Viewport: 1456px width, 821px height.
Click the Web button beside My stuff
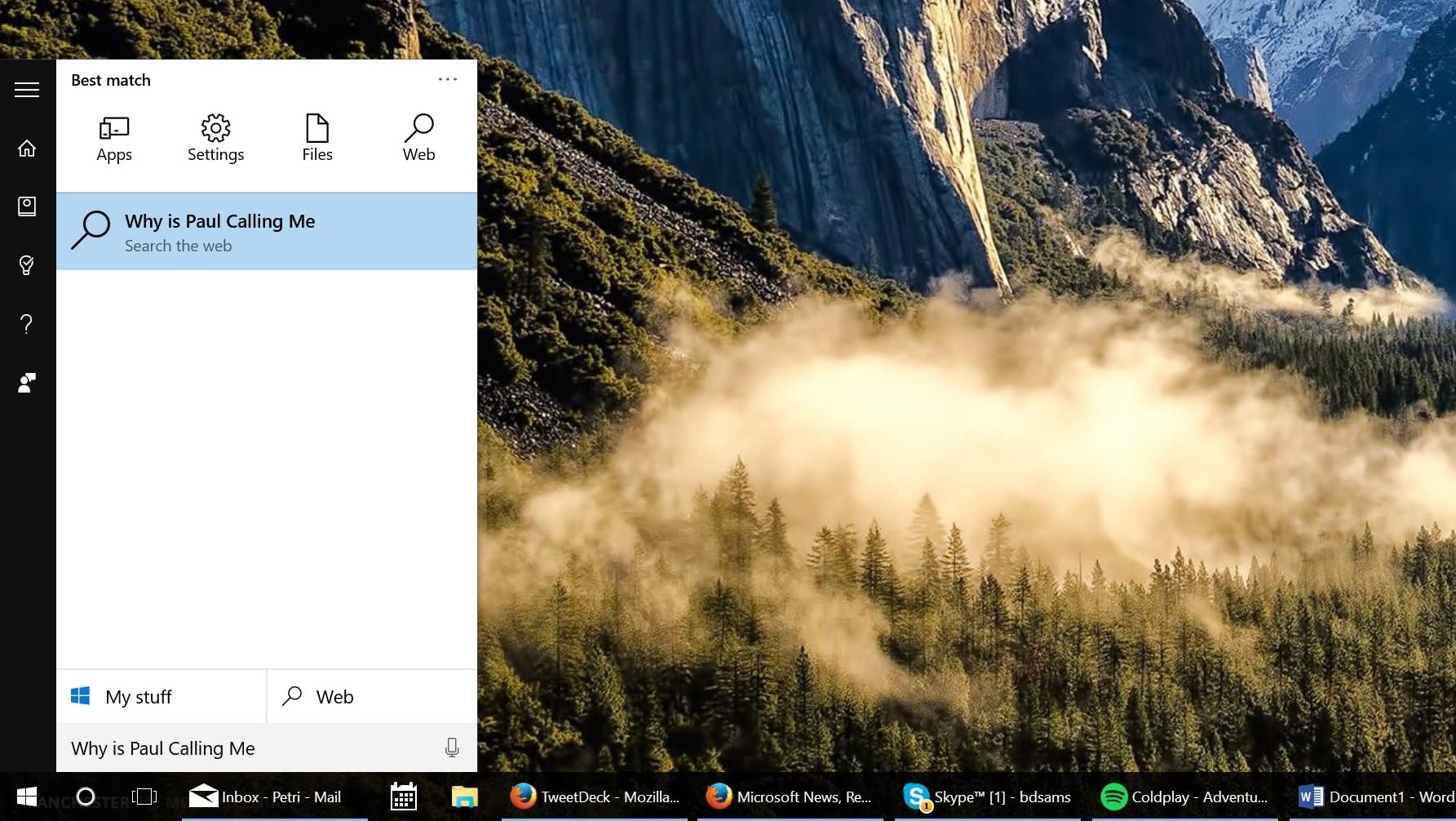372,697
